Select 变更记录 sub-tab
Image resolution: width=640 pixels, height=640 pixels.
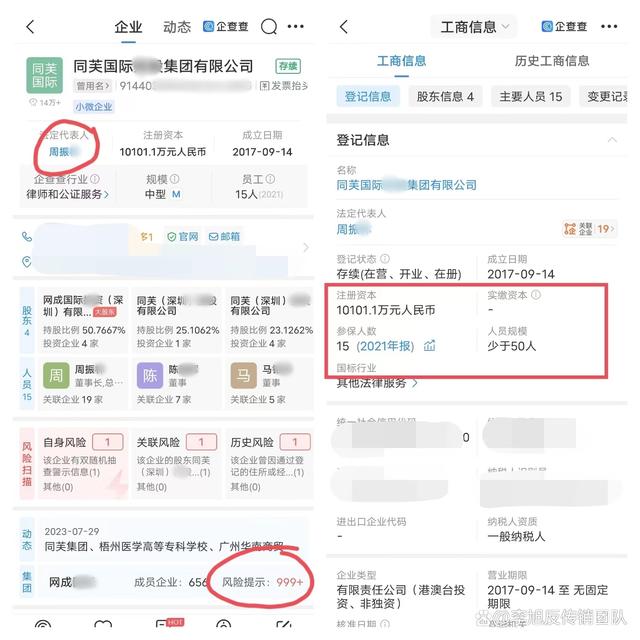click(604, 96)
